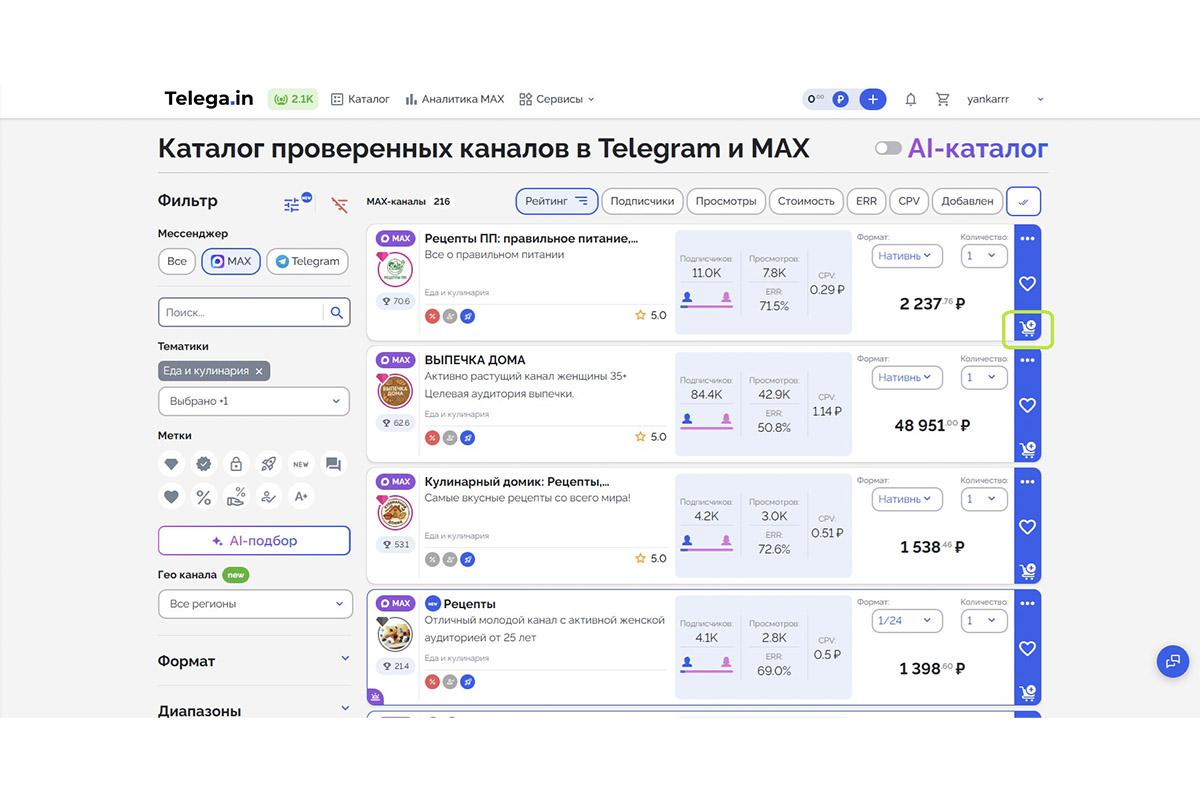The height and width of the screenshot is (800, 1200).
Task: Click the reset filters icon near Фильтр
Action: pos(338,204)
